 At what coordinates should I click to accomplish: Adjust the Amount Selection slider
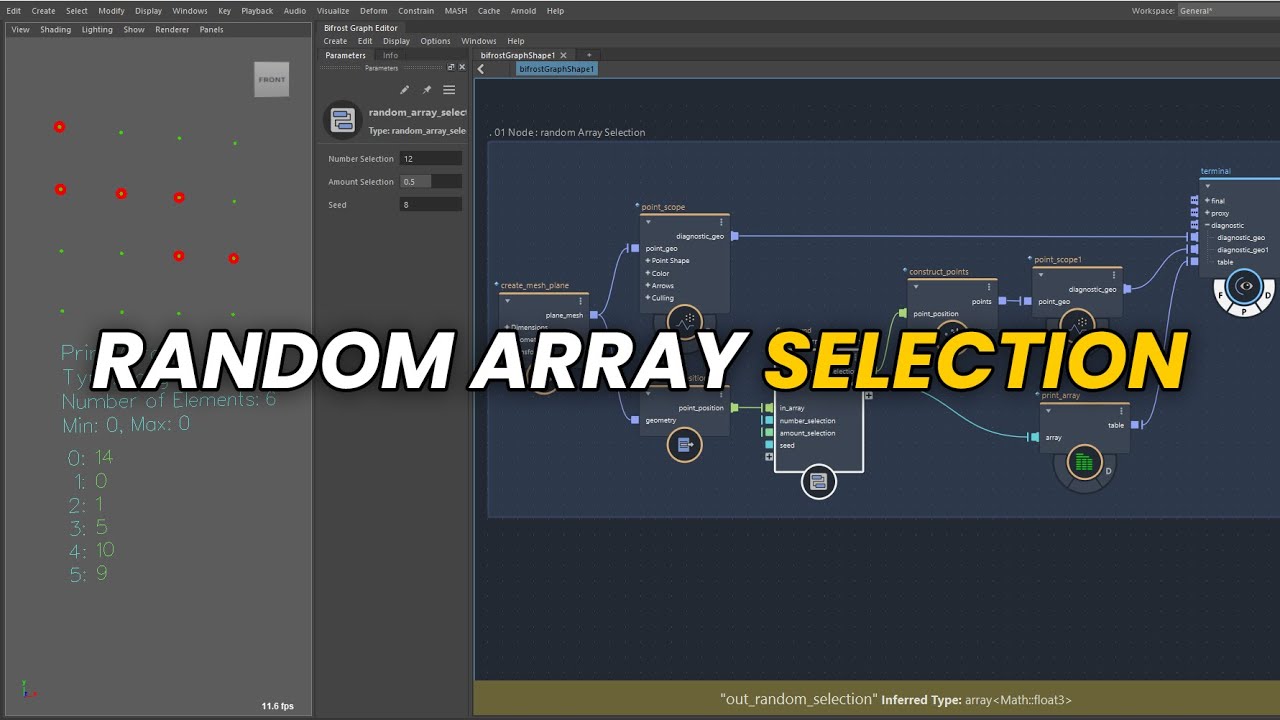pos(431,182)
